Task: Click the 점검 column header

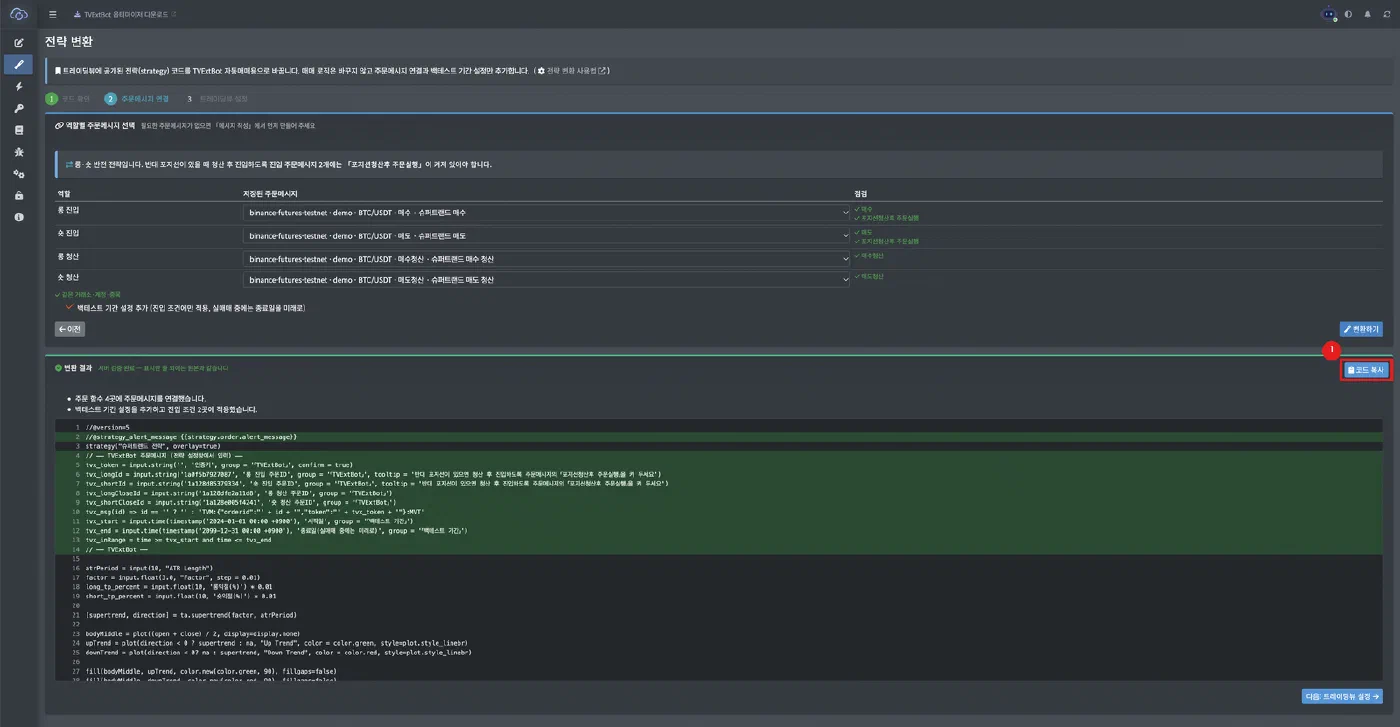Action: [x=861, y=193]
